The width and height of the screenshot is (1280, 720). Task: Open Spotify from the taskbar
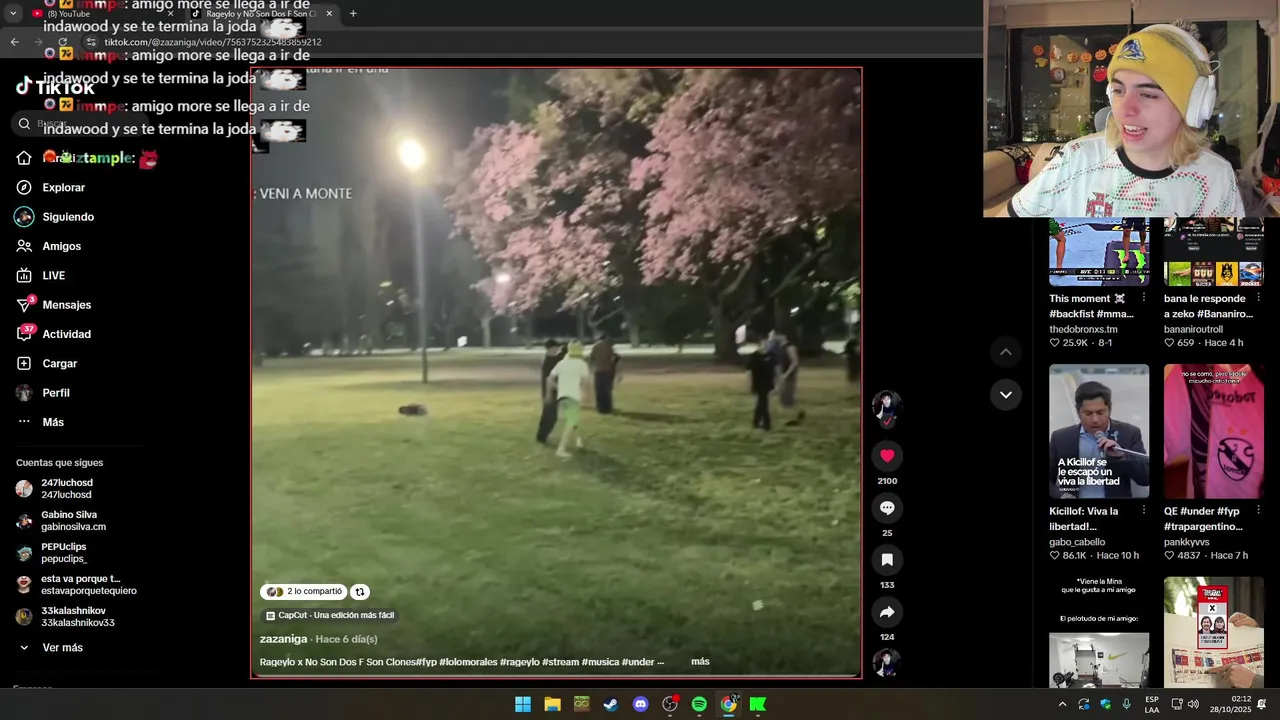699,704
